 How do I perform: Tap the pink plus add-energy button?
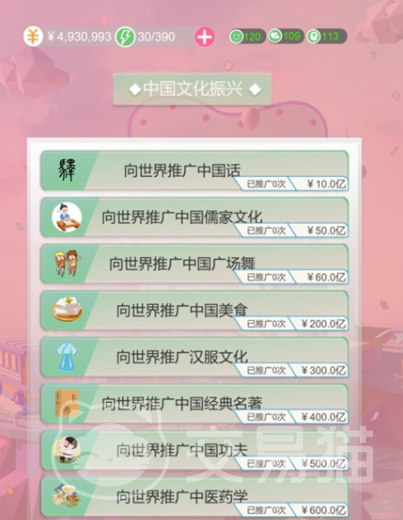click(x=205, y=37)
